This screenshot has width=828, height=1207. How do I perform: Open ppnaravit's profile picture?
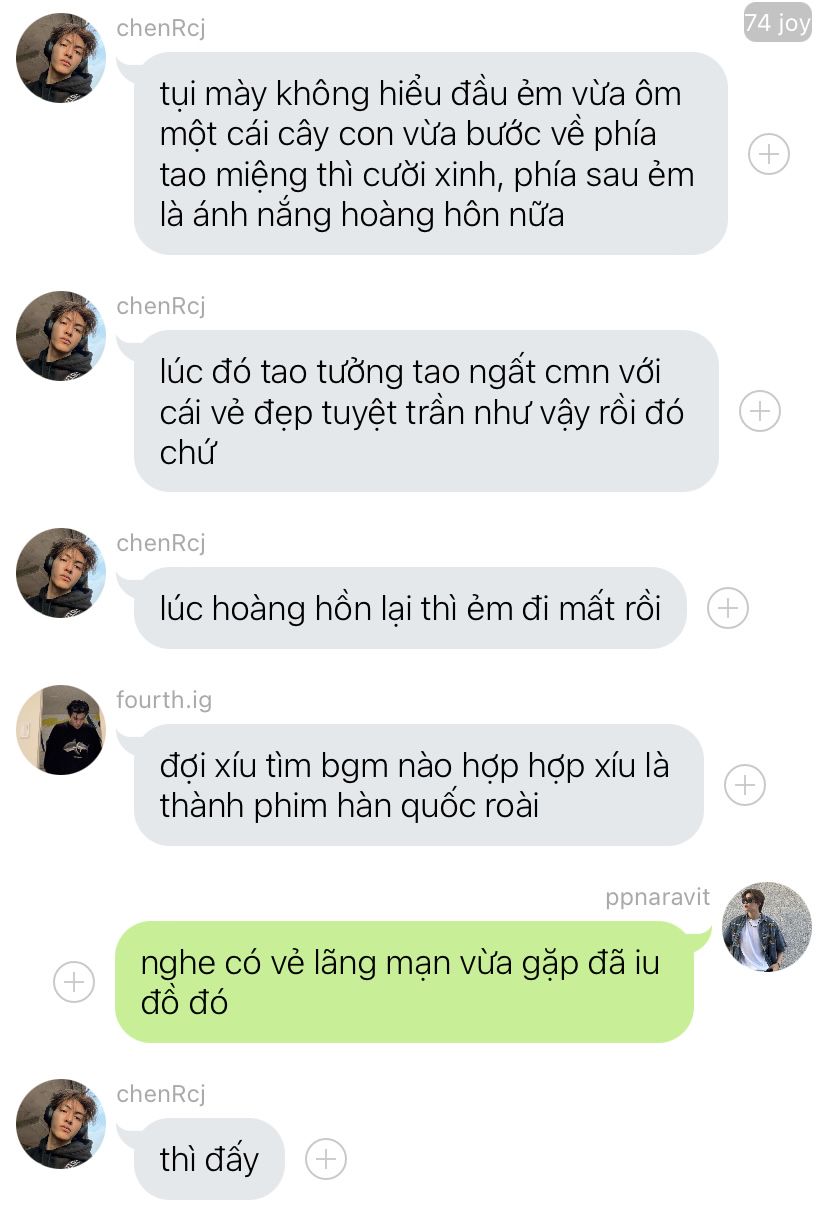tap(767, 927)
